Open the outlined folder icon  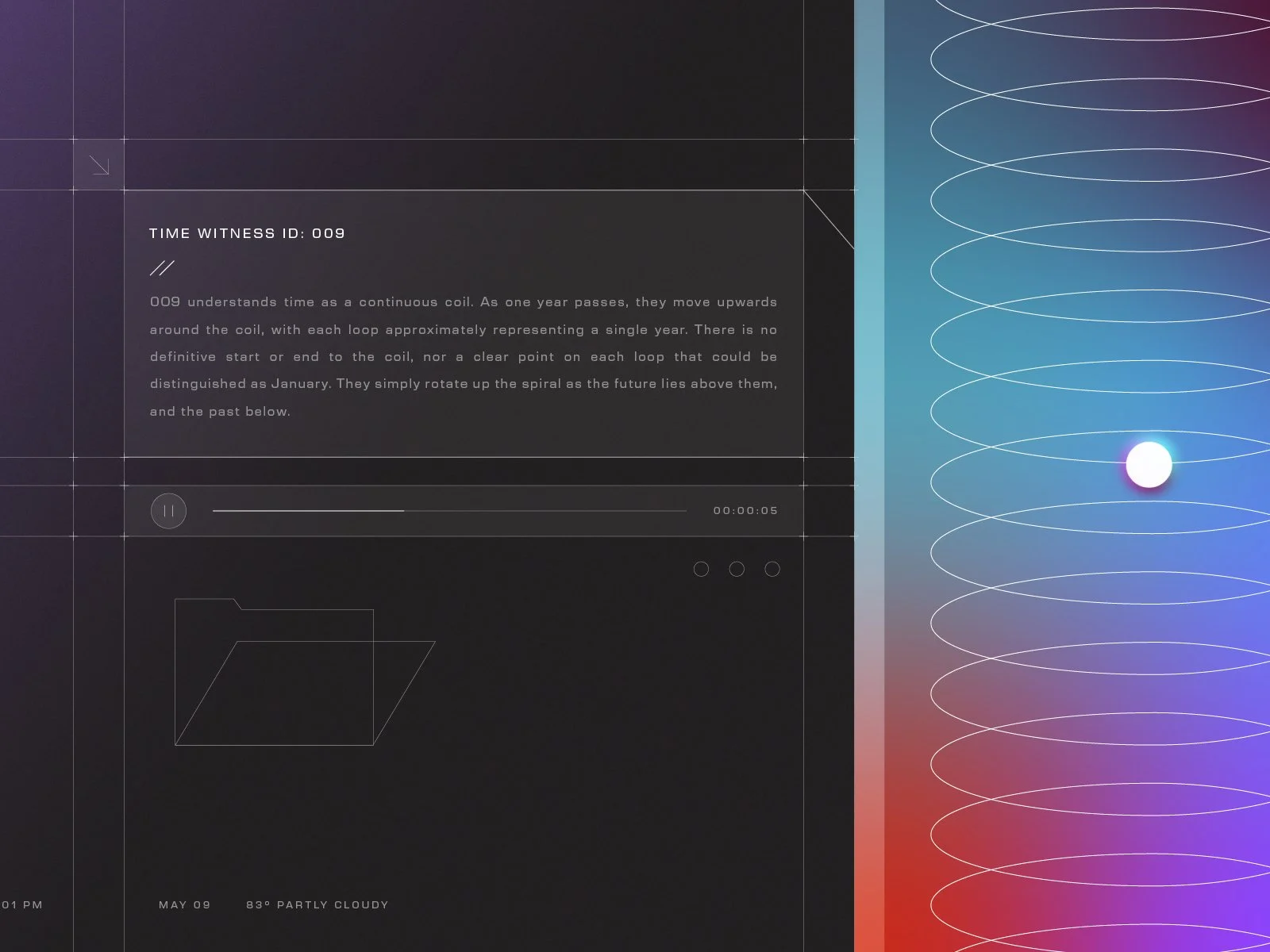coord(305,672)
